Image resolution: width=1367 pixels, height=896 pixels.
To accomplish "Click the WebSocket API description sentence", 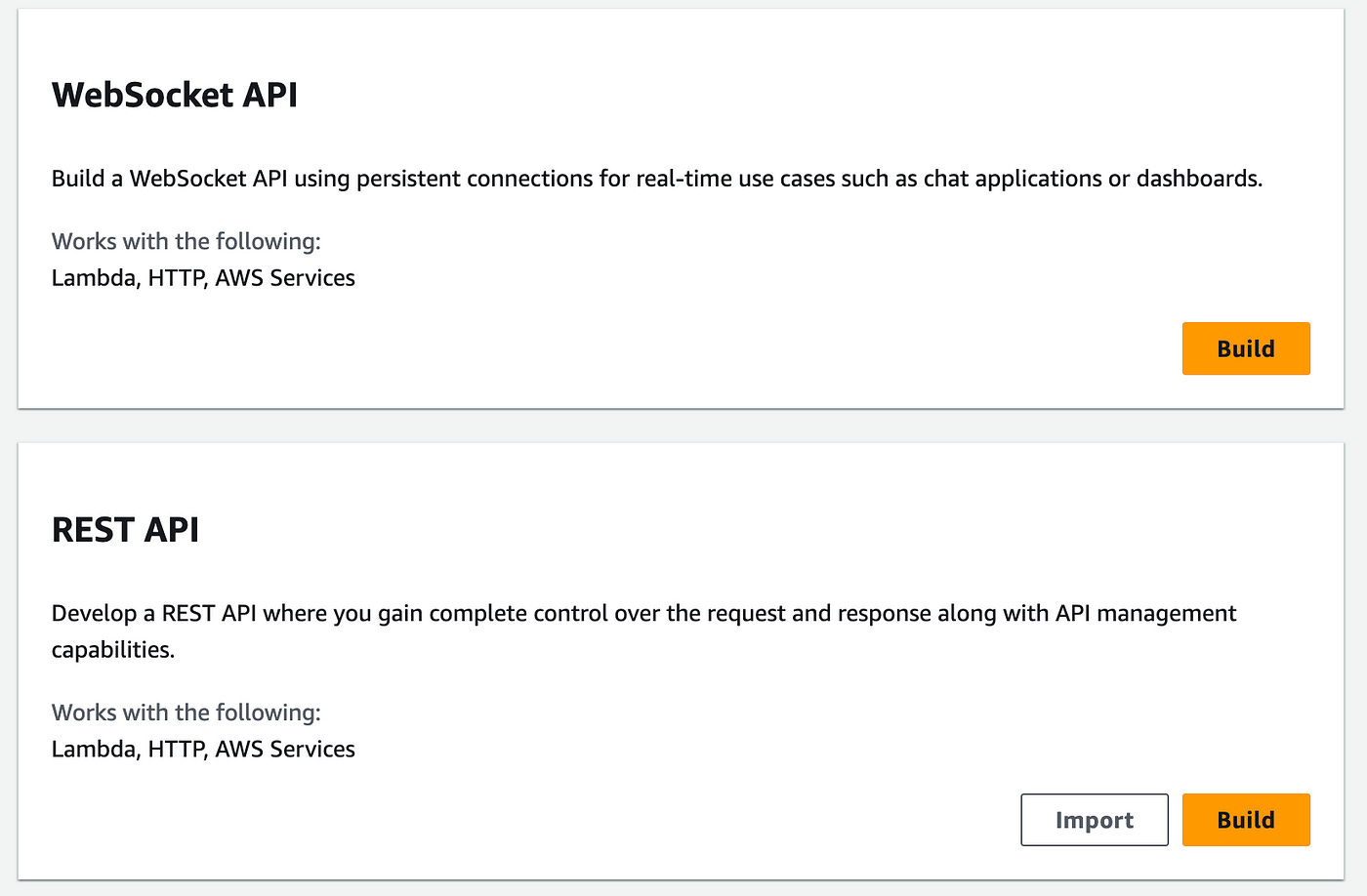I will pyautogui.click(x=656, y=179).
